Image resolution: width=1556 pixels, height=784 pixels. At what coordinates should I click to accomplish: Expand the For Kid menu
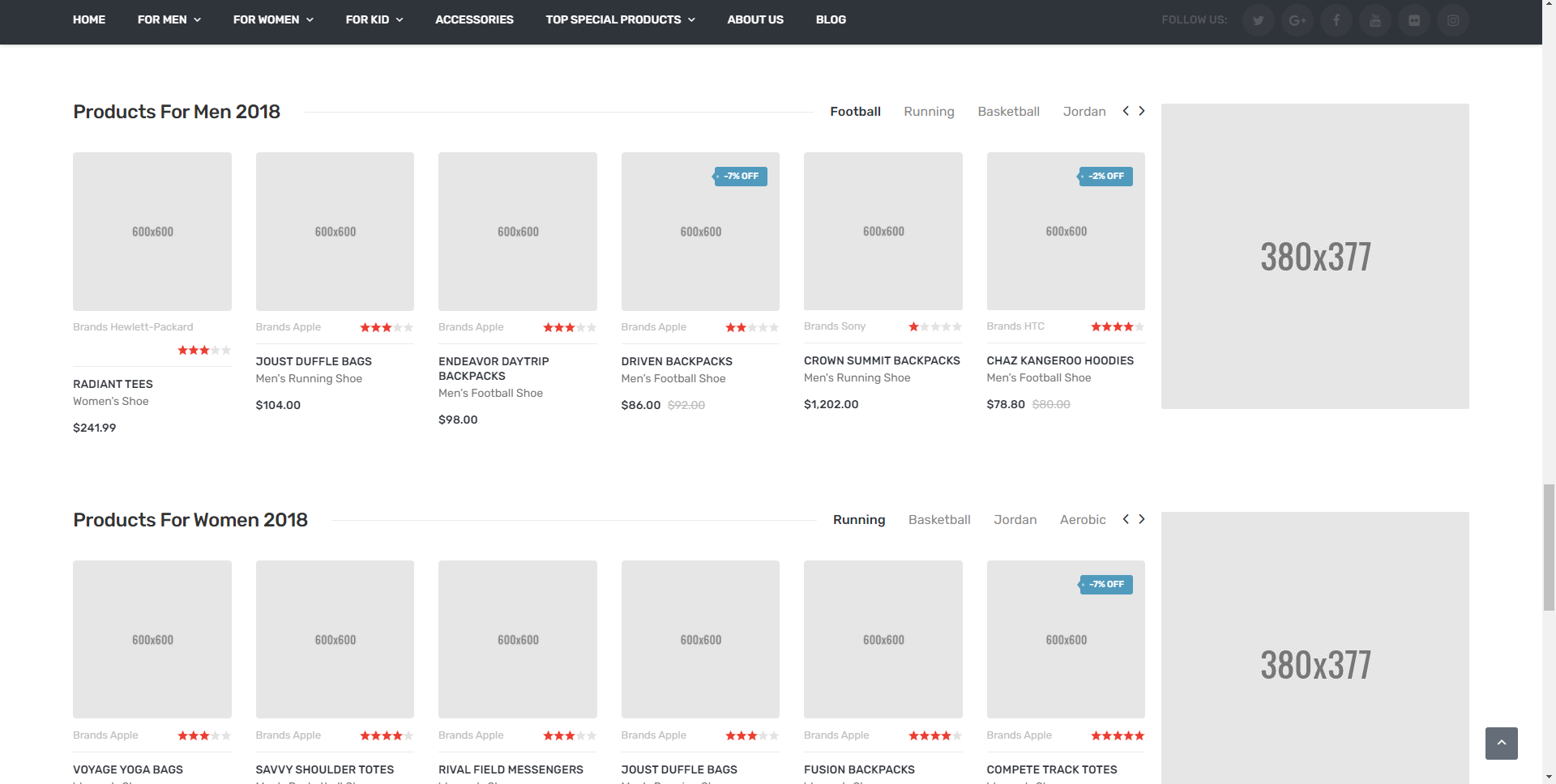coord(374,19)
